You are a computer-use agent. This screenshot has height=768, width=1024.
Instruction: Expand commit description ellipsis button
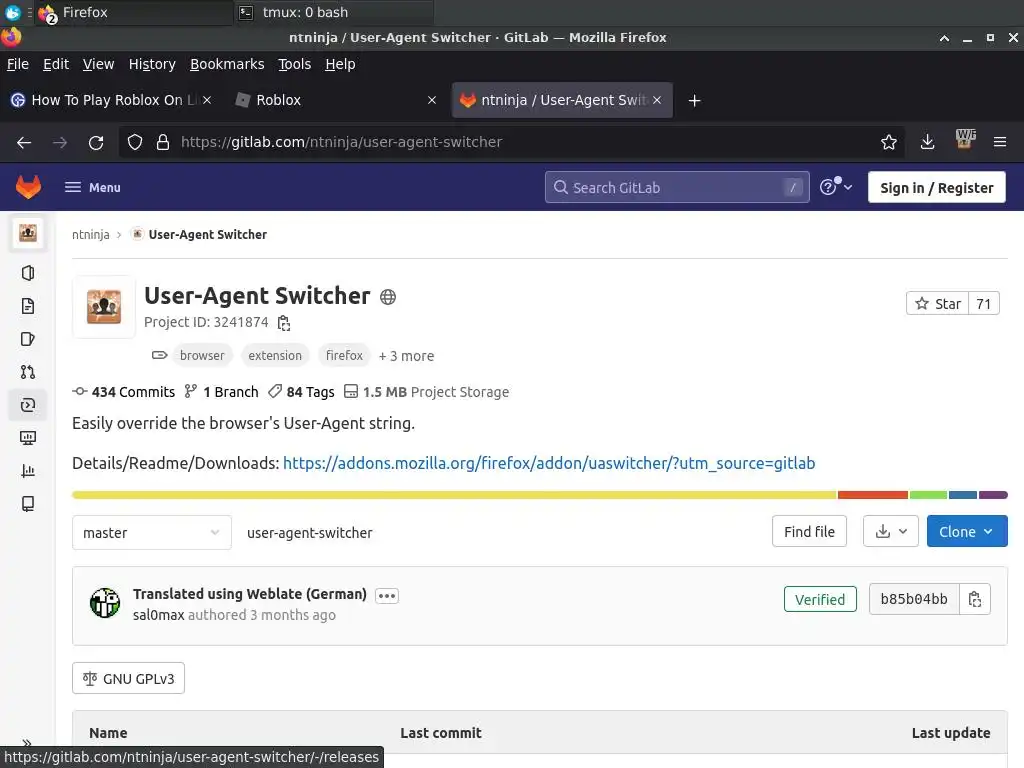(387, 596)
